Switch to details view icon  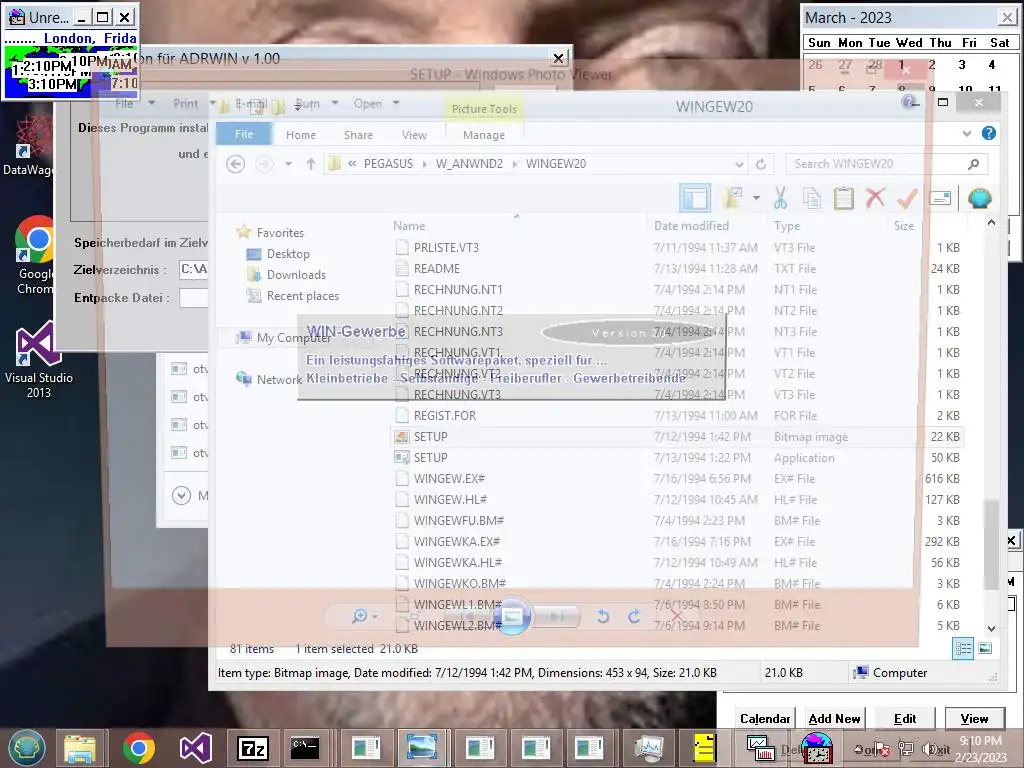pyautogui.click(x=963, y=648)
